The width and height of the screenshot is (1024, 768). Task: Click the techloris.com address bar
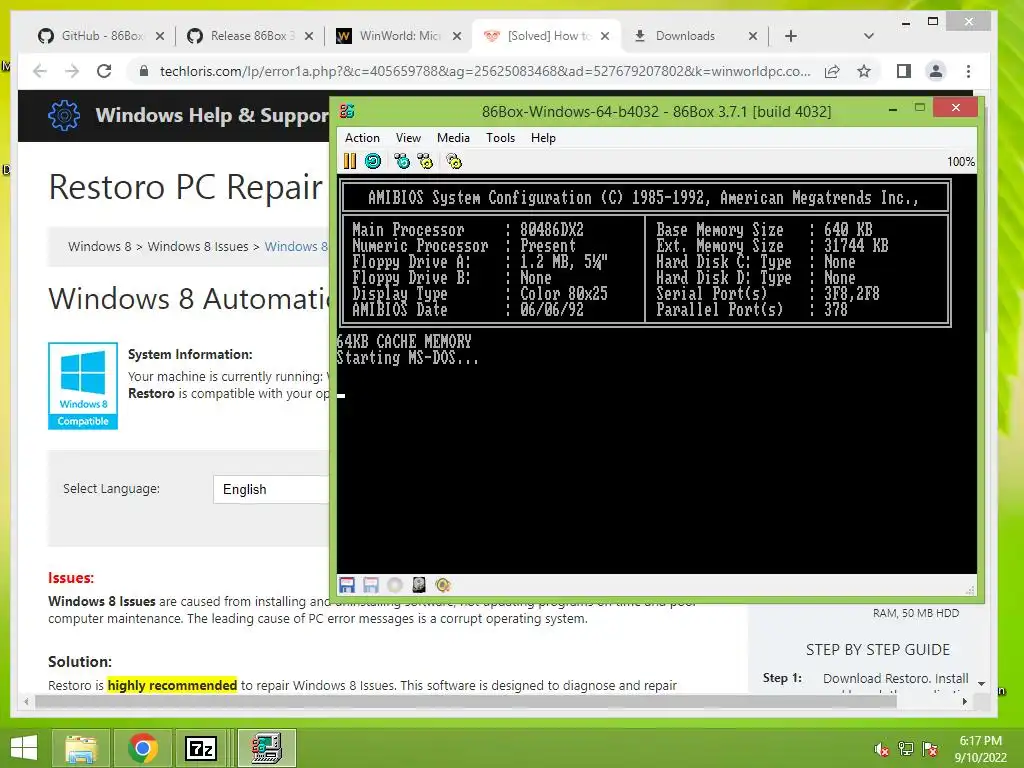point(485,71)
